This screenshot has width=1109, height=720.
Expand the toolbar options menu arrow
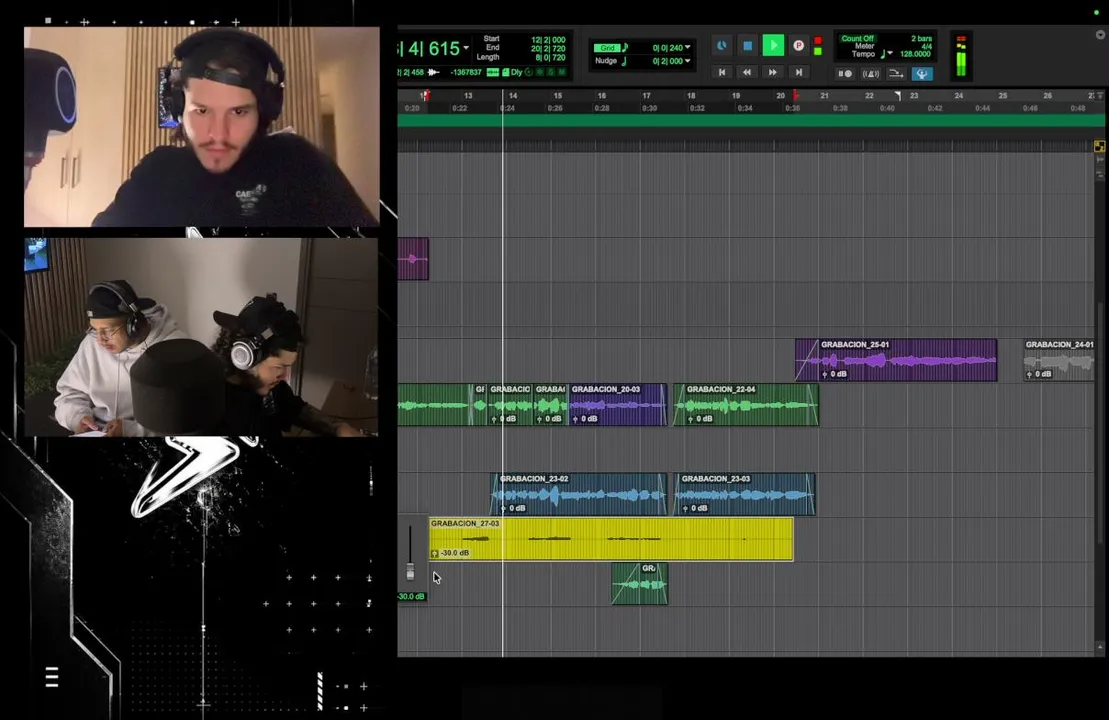tap(1101, 35)
